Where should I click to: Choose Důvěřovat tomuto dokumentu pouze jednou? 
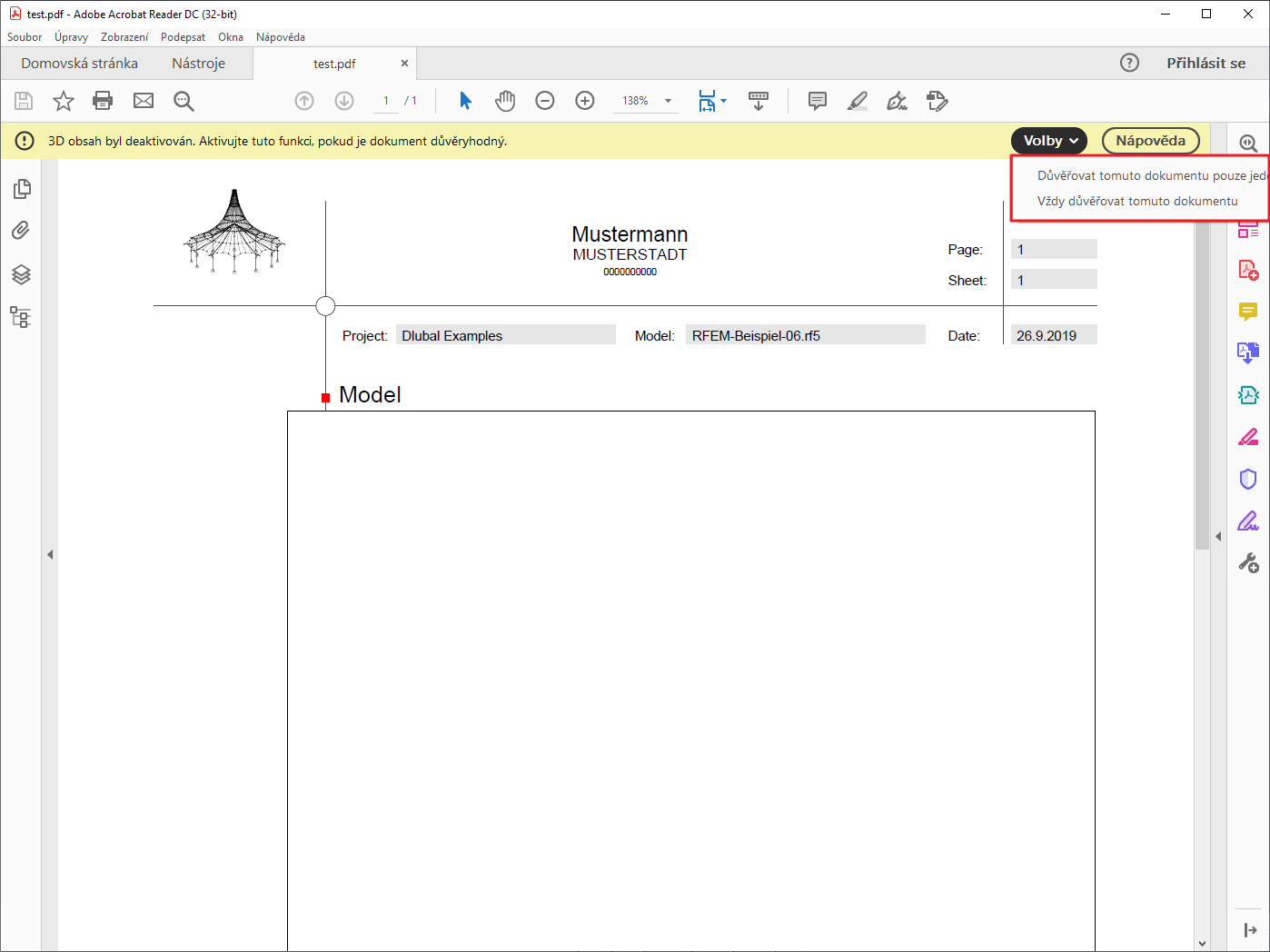pos(1152,175)
